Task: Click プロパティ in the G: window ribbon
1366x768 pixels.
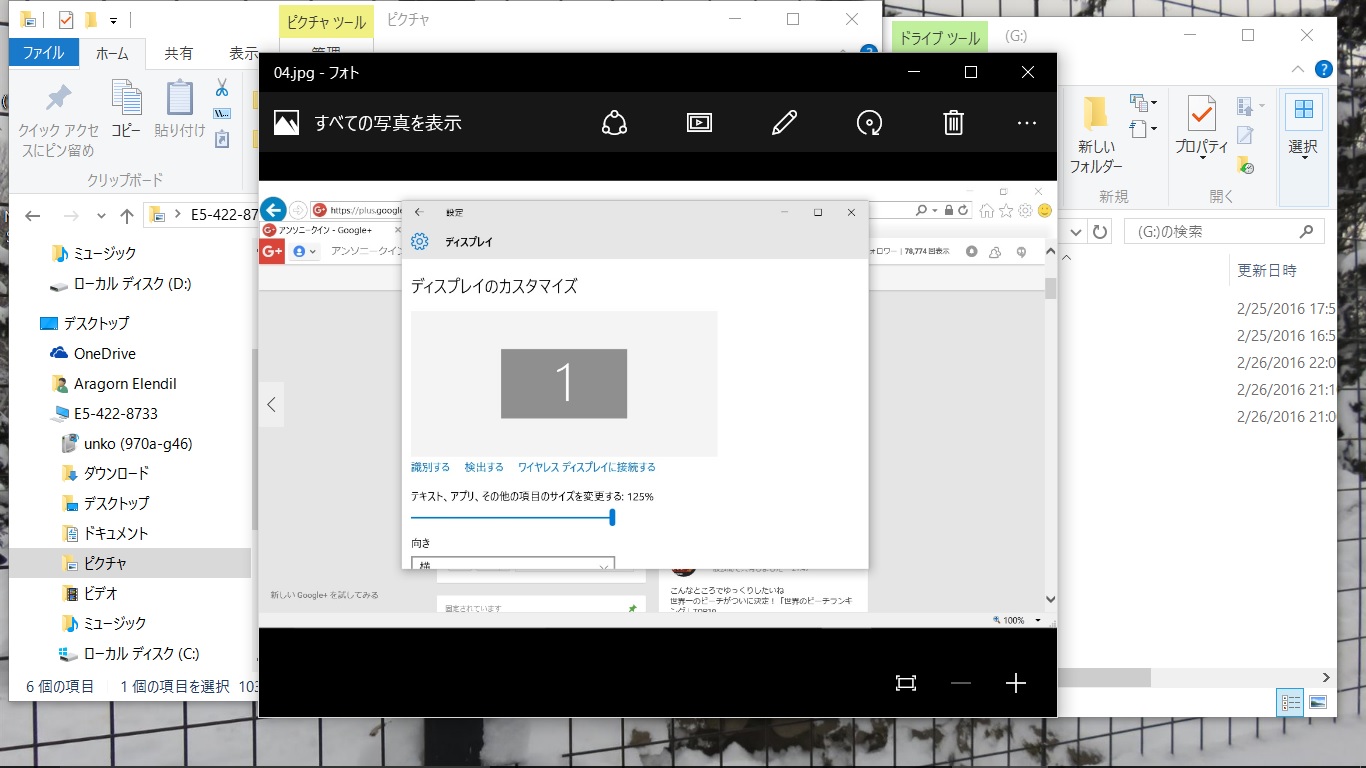Action: pyautogui.click(x=1201, y=127)
